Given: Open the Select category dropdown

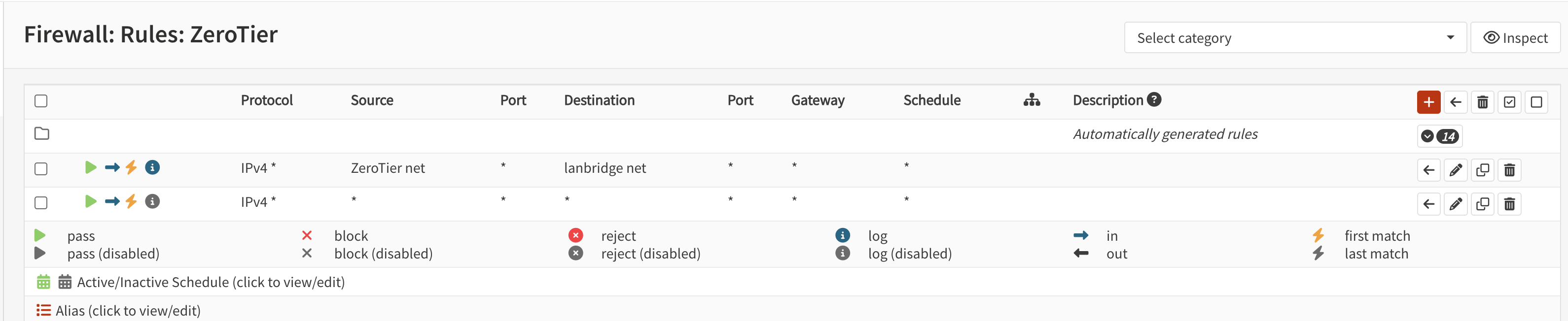Looking at the screenshot, I should (1295, 38).
